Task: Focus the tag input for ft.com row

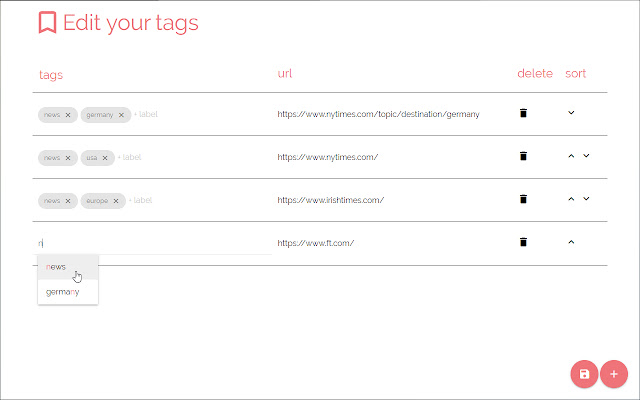Action: [x=150, y=243]
